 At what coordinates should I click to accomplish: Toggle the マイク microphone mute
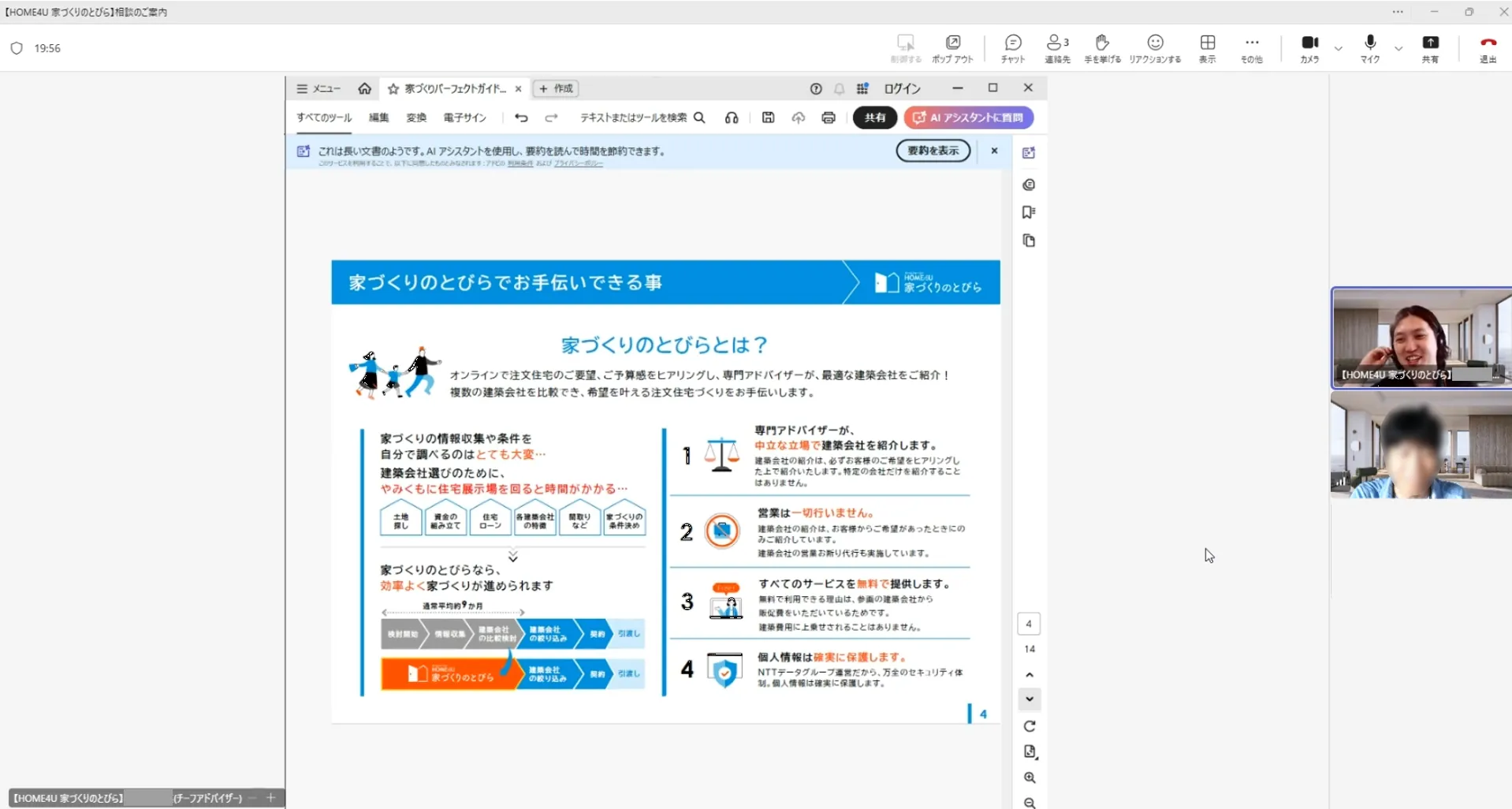1370,48
